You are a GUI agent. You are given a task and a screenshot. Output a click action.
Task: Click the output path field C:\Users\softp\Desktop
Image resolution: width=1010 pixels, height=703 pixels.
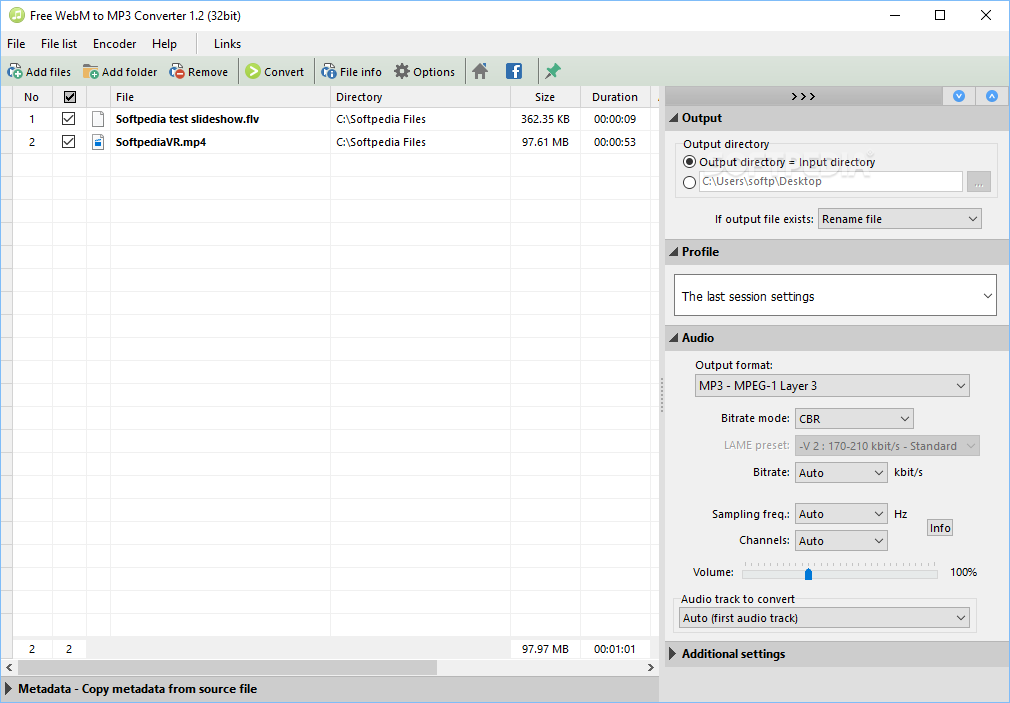pyautogui.click(x=831, y=182)
